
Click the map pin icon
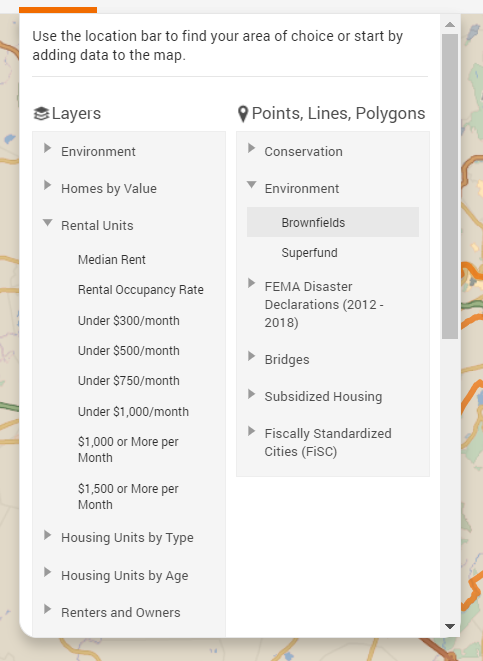(243, 114)
